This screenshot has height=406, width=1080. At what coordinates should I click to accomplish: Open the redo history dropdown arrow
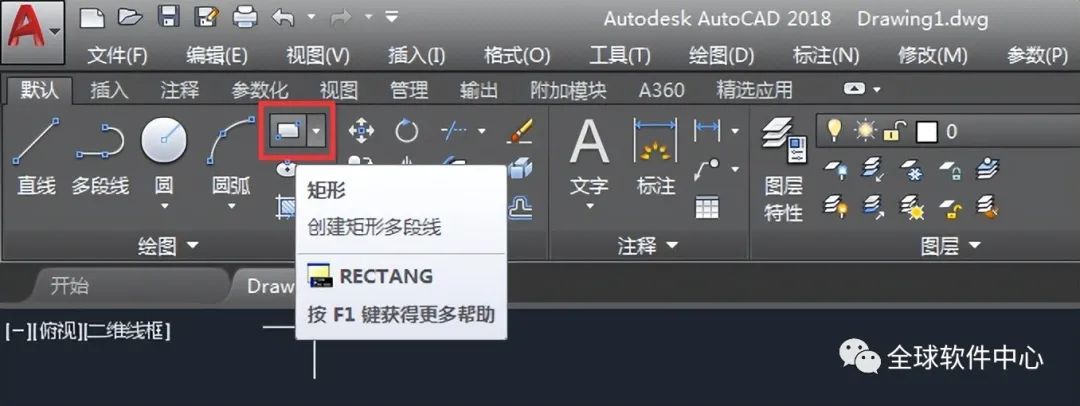tap(369, 17)
